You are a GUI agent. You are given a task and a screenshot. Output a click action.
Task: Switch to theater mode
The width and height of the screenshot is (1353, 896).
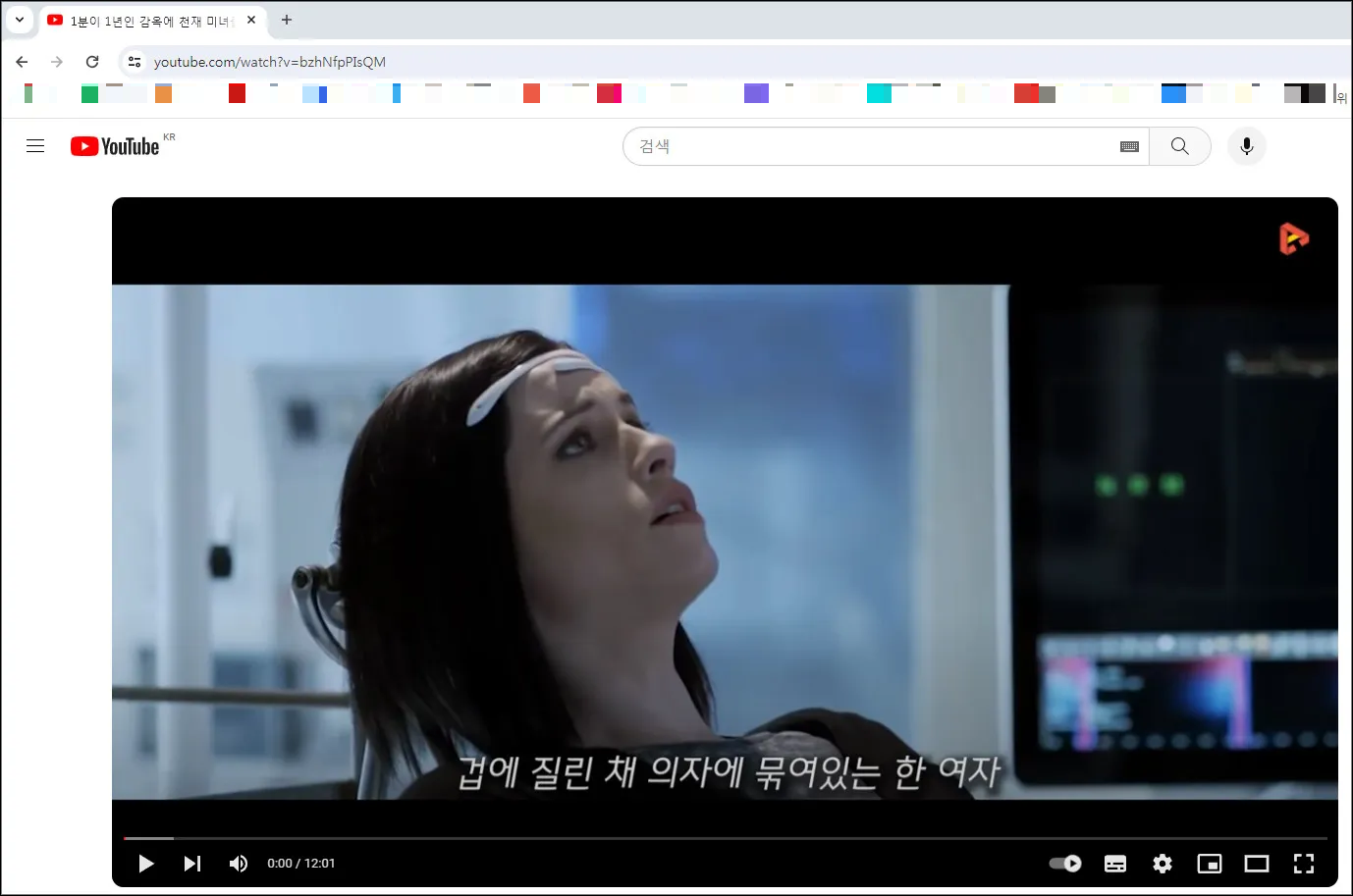point(1257,864)
